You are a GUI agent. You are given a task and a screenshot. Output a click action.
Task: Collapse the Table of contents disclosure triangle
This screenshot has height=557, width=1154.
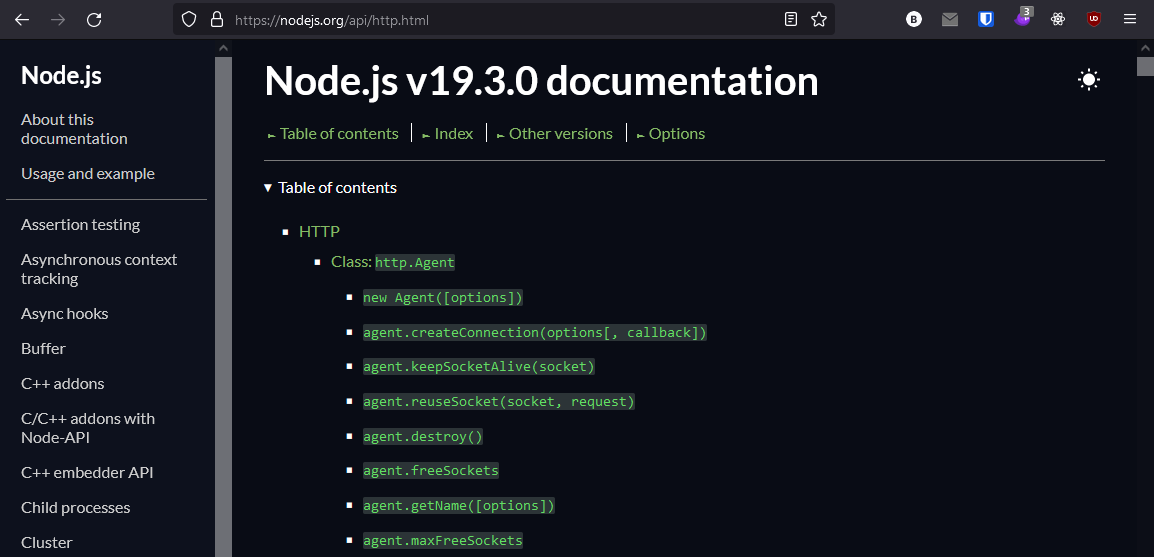[268, 188]
